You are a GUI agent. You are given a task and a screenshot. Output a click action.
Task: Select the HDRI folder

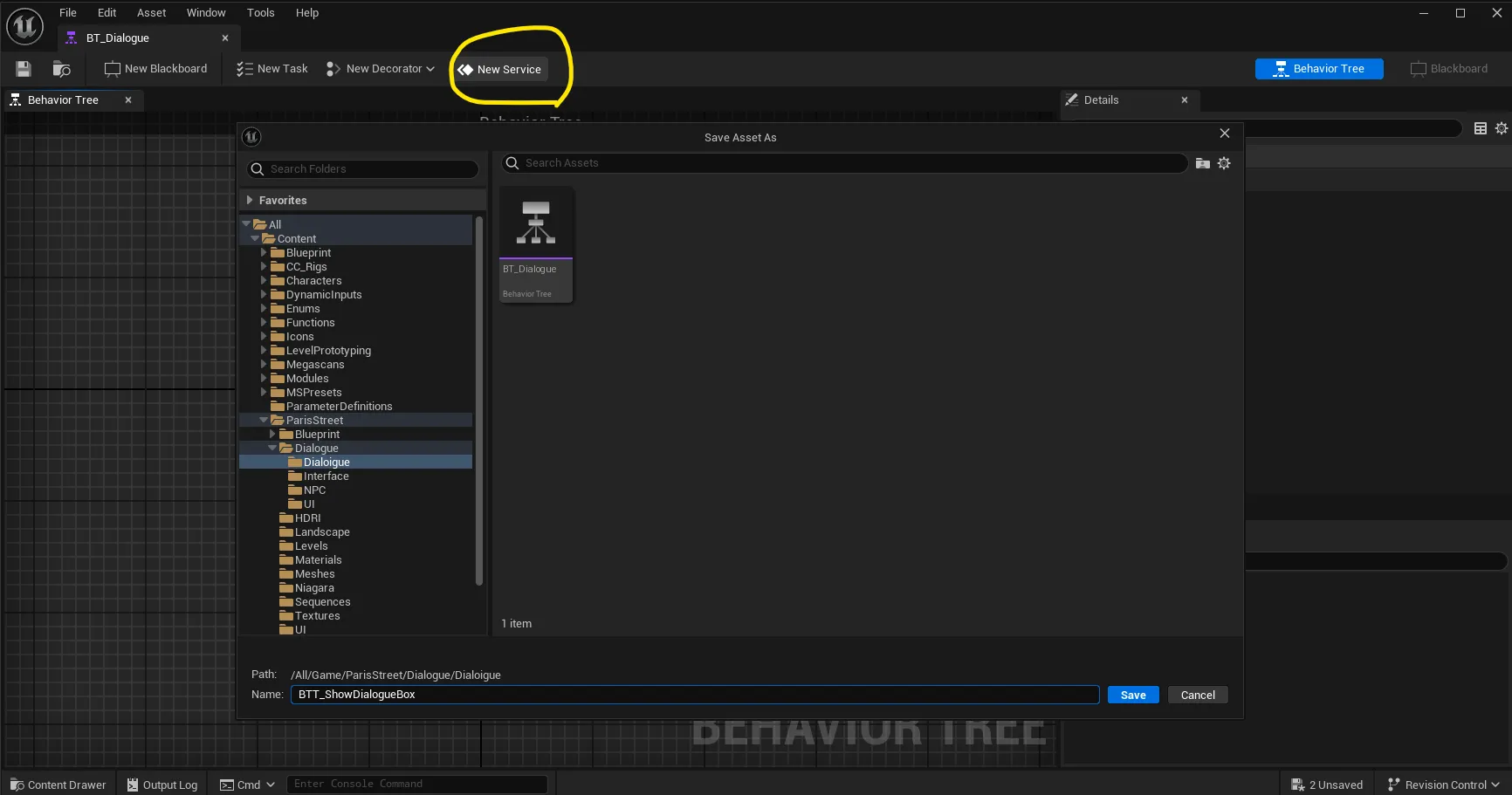click(x=307, y=518)
